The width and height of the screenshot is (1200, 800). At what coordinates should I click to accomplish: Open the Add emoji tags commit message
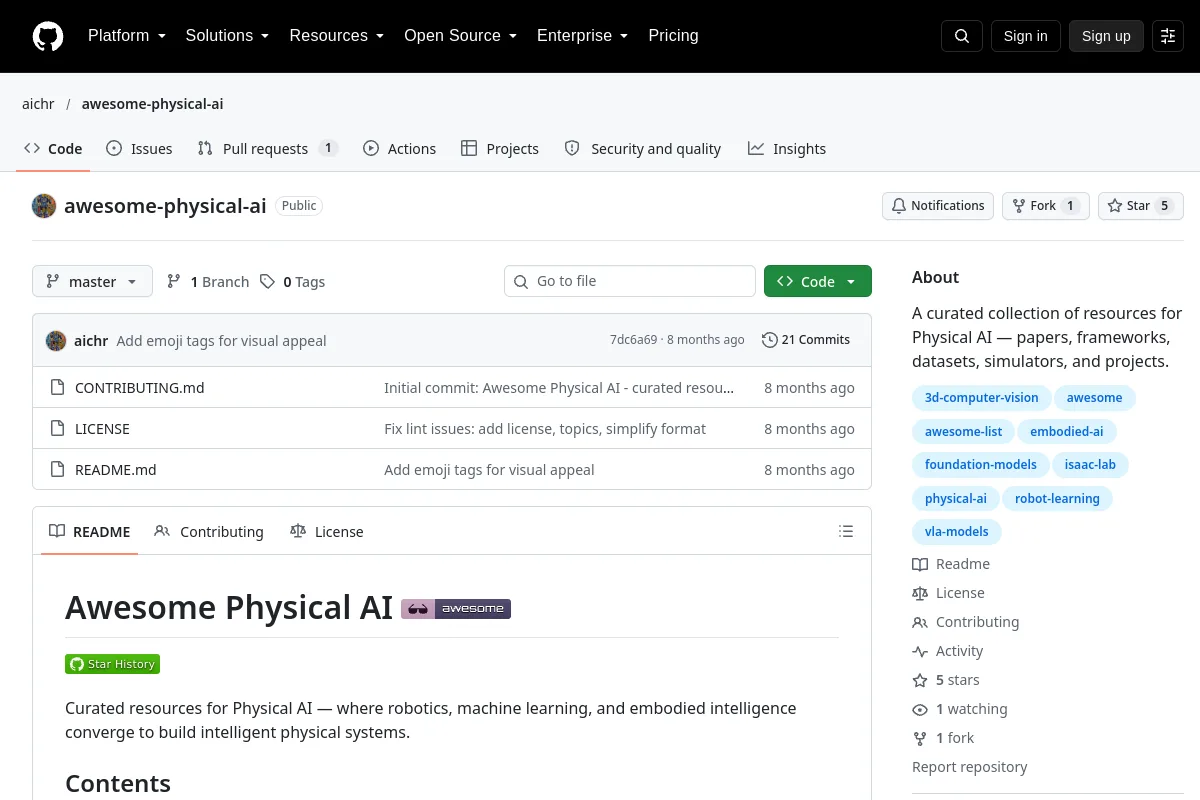[x=221, y=341]
